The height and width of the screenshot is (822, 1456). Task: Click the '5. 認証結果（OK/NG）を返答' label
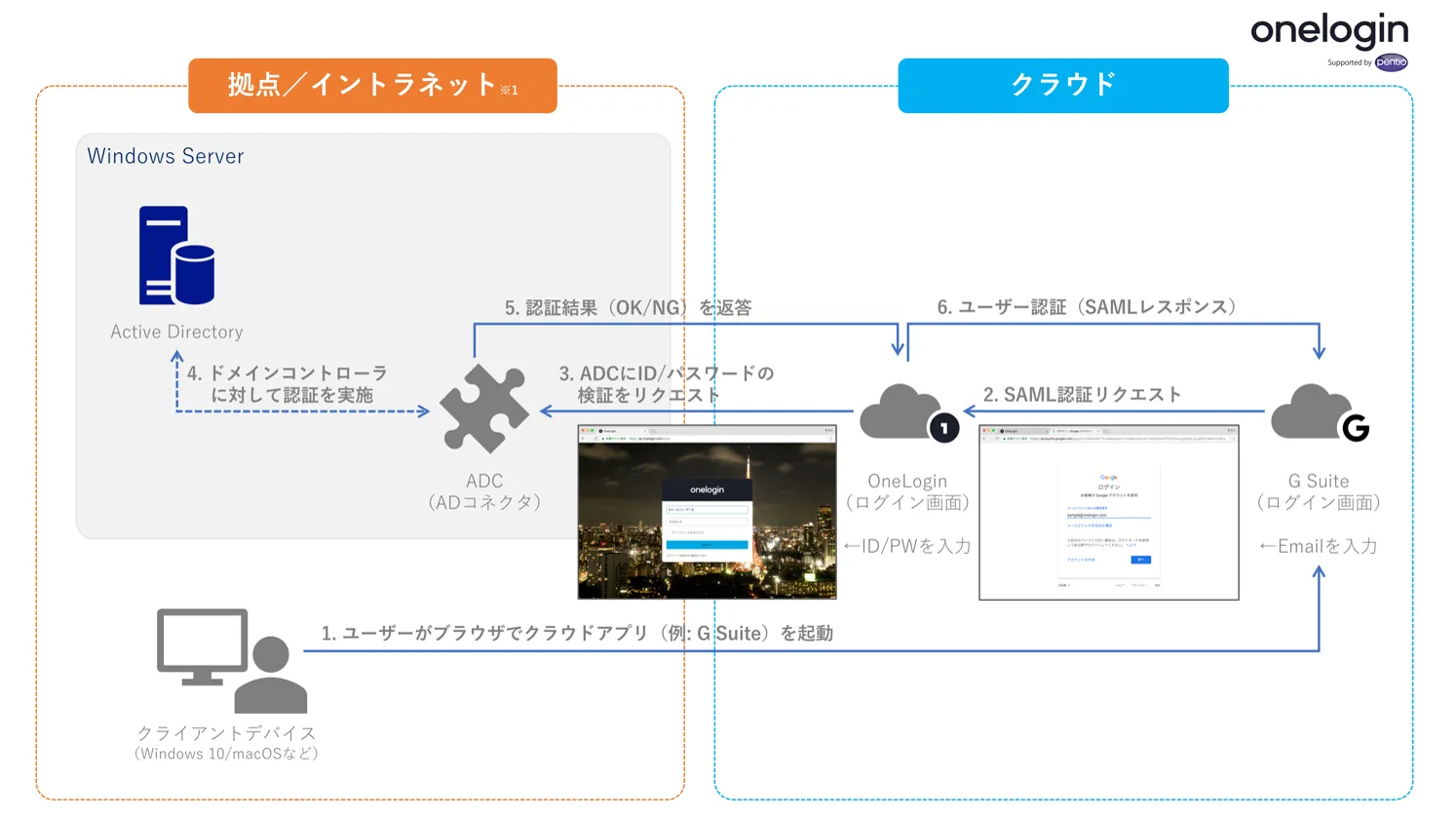(x=628, y=308)
